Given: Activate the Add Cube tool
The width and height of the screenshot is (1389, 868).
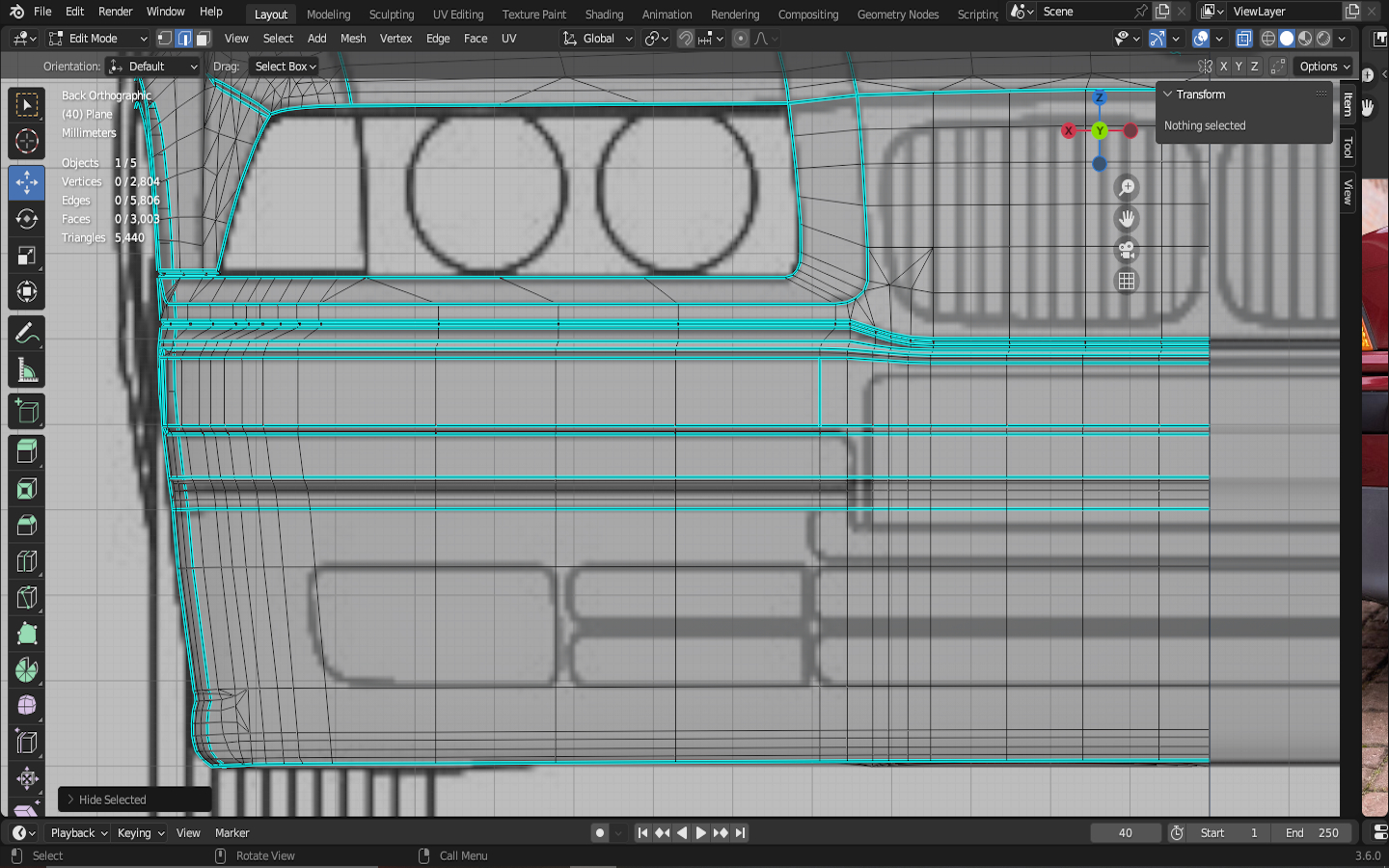Looking at the screenshot, I should [27, 412].
